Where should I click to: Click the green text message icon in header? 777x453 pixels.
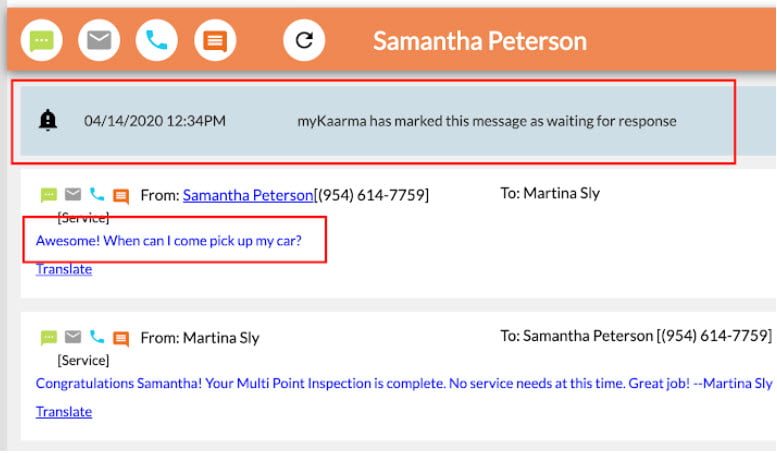coord(42,40)
